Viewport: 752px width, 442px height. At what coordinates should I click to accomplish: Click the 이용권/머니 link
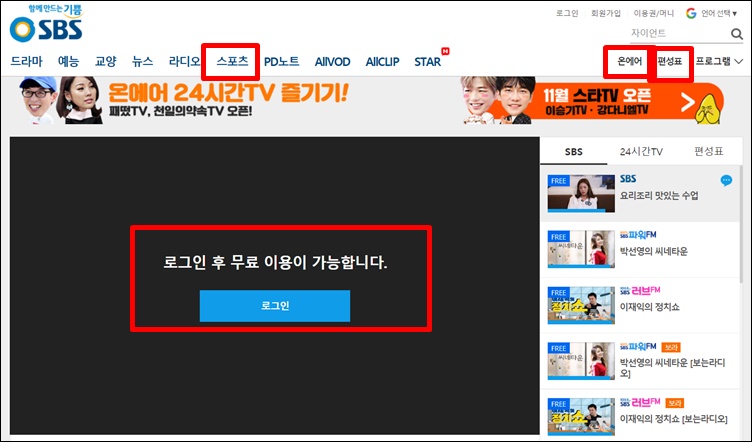(654, 13)
